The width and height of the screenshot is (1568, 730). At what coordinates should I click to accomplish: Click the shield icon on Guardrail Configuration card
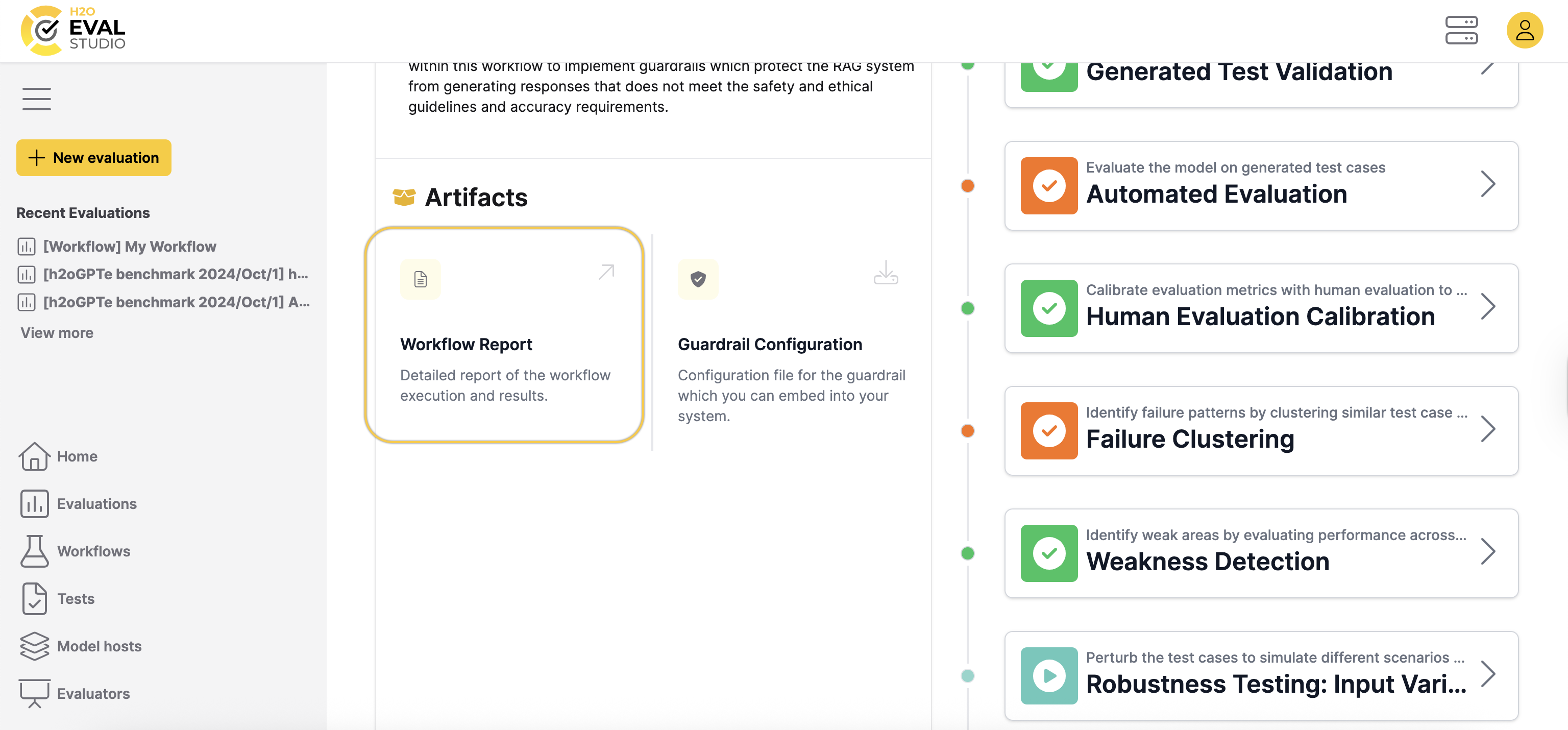point(698,279)
